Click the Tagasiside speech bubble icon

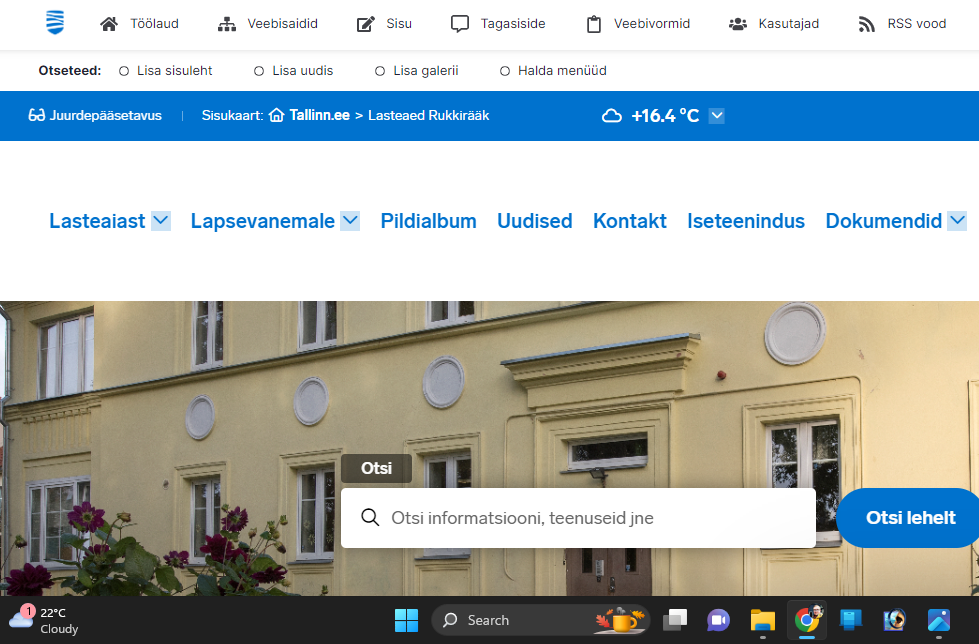(x=459, y=23)
